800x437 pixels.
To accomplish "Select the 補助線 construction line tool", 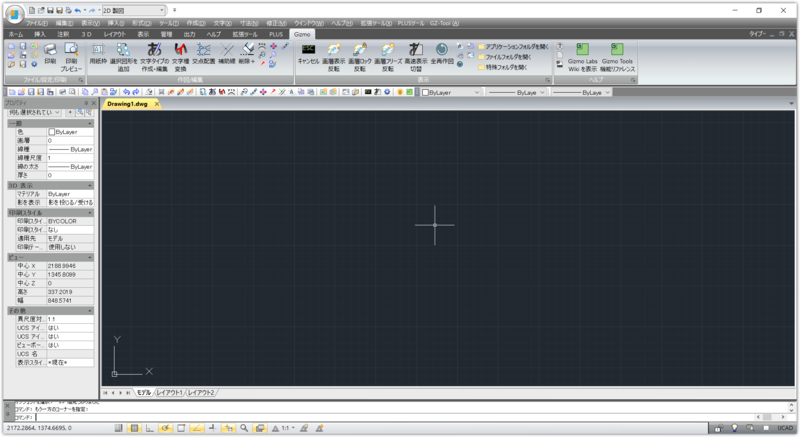I will (x=228, y=54).
